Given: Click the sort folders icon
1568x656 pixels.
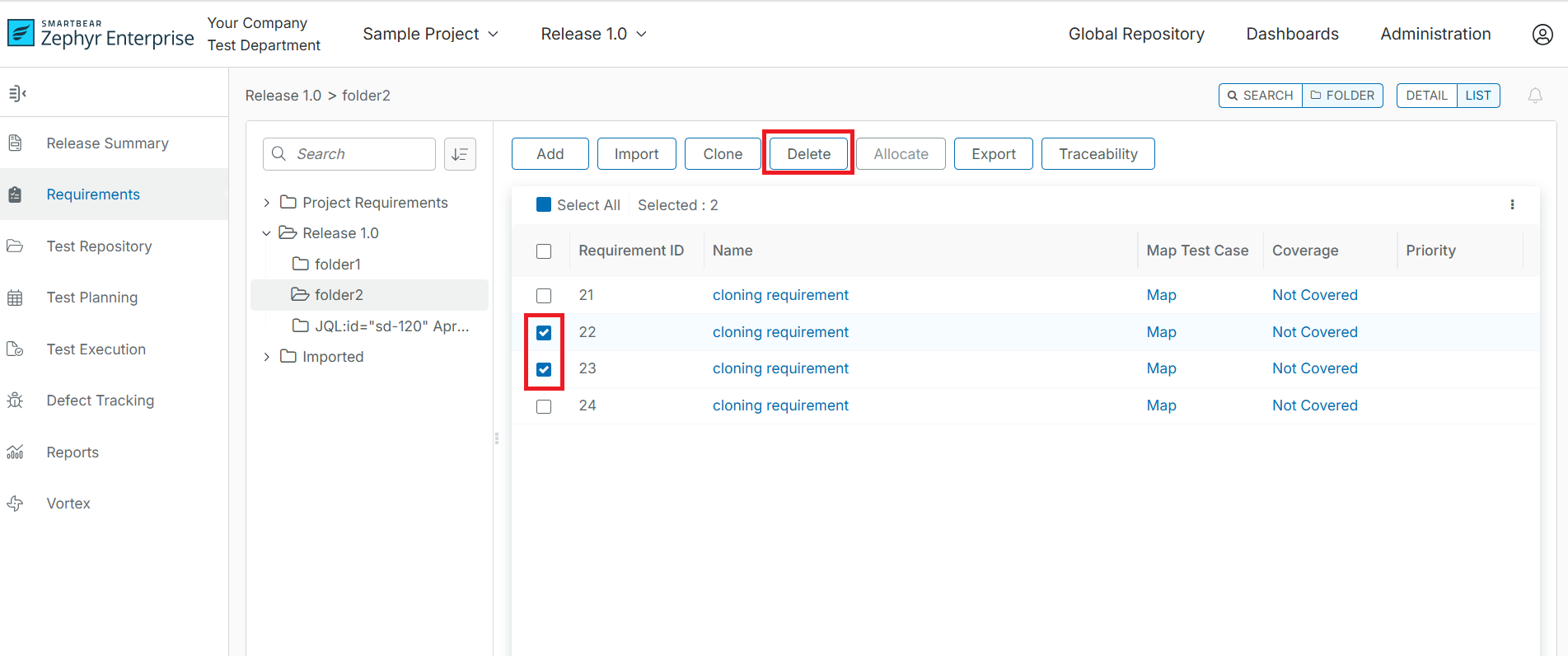Looking at the screenshot, I should [460, 154].
